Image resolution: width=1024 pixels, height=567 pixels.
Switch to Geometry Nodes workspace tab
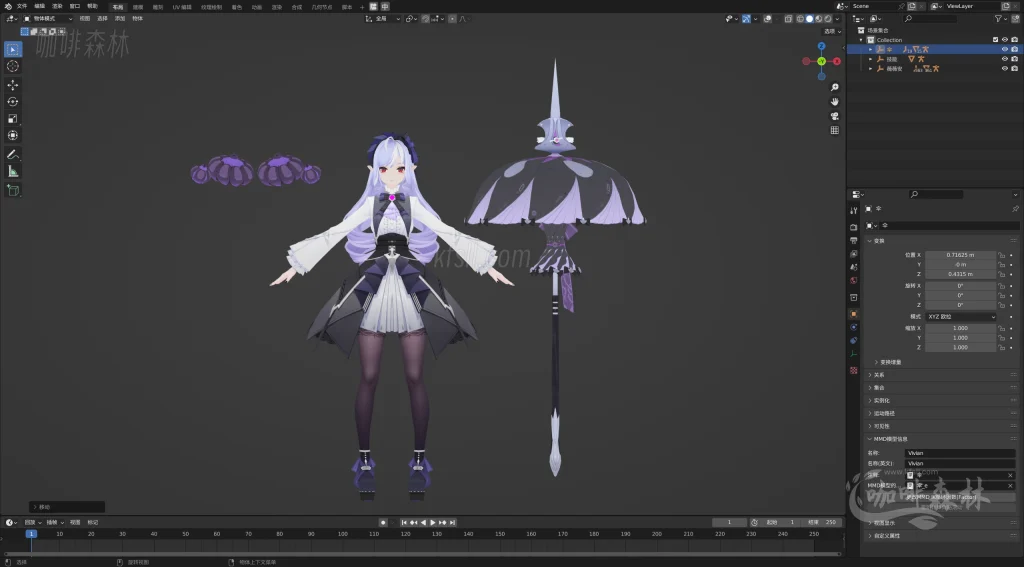click(x=321, y=7)
